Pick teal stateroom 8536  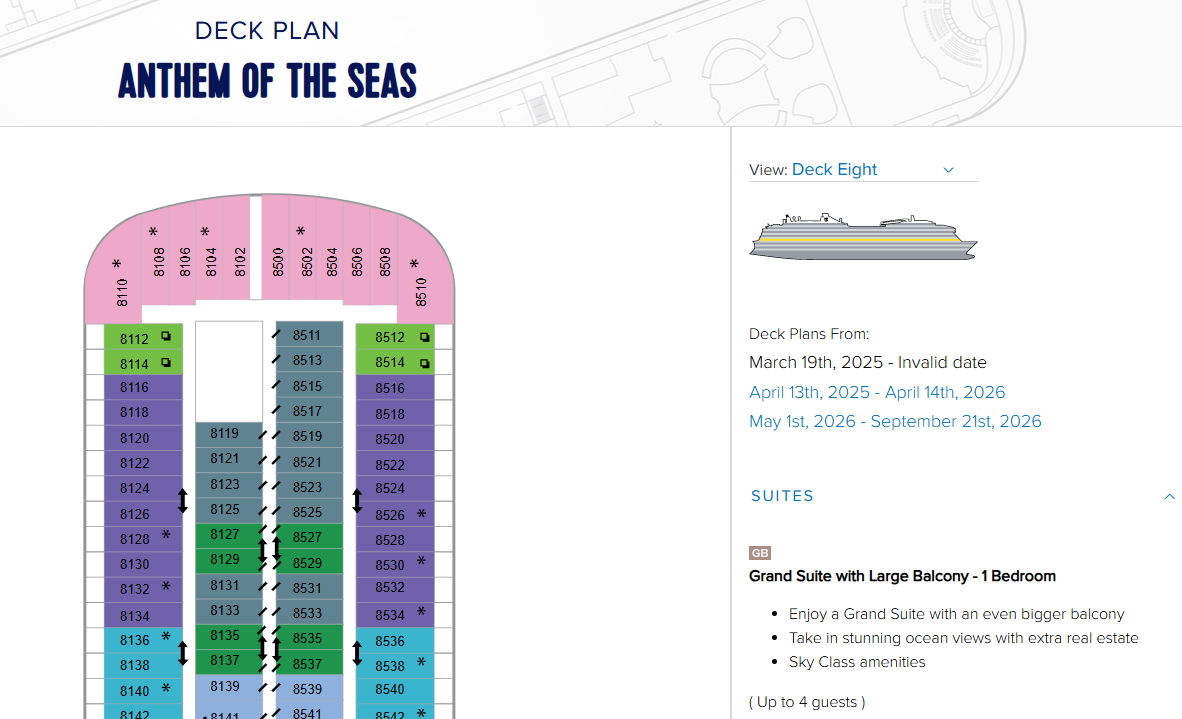(395, 641)
